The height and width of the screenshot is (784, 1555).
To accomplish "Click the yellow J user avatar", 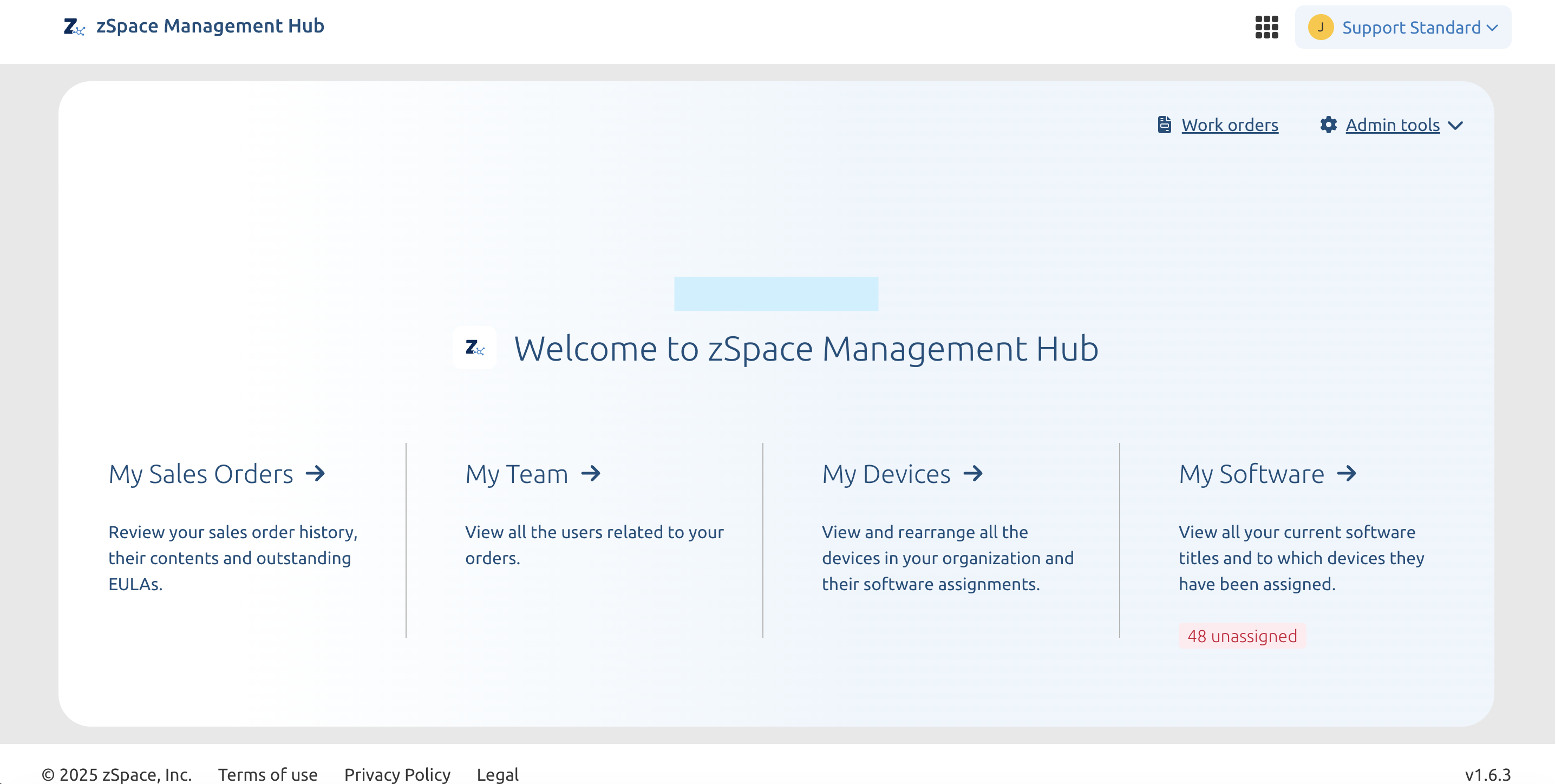I will (x=1321, y=27).
